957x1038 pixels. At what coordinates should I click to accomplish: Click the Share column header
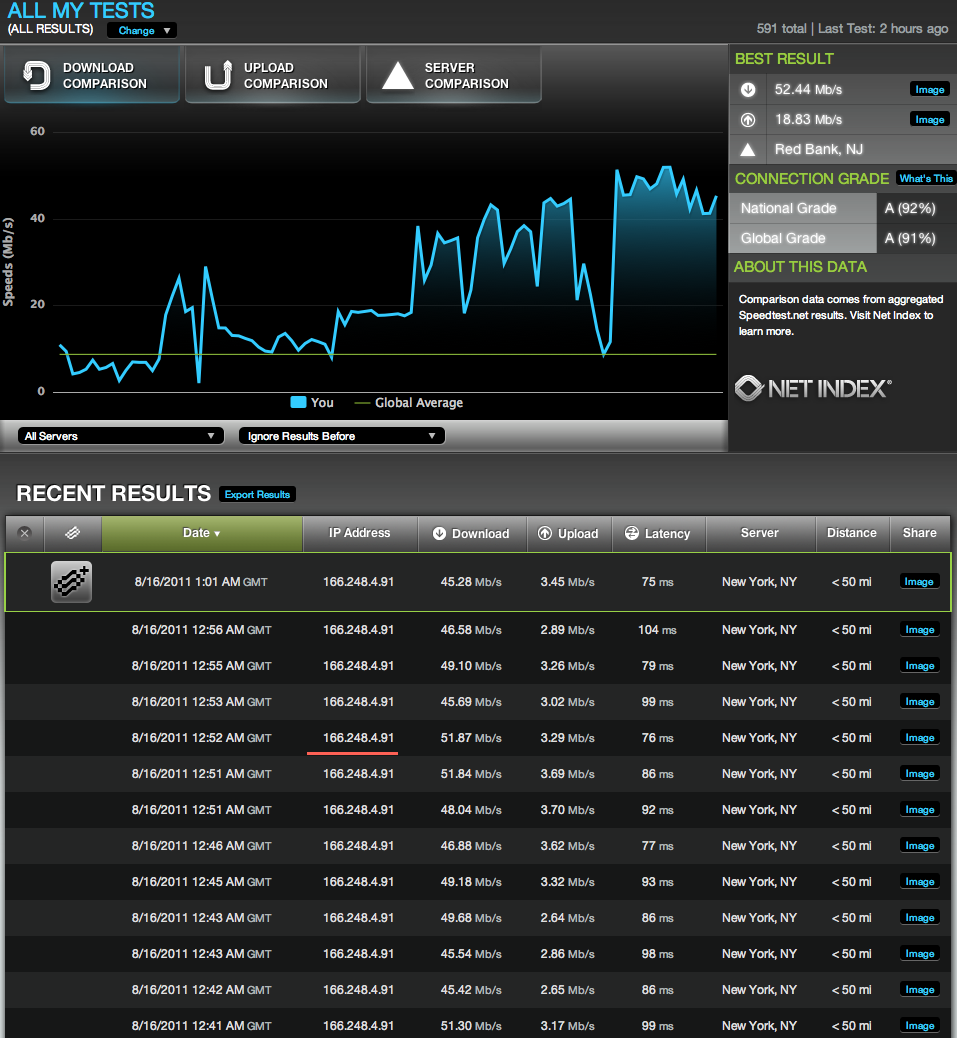pyautogui.click(x=920, y=533)
